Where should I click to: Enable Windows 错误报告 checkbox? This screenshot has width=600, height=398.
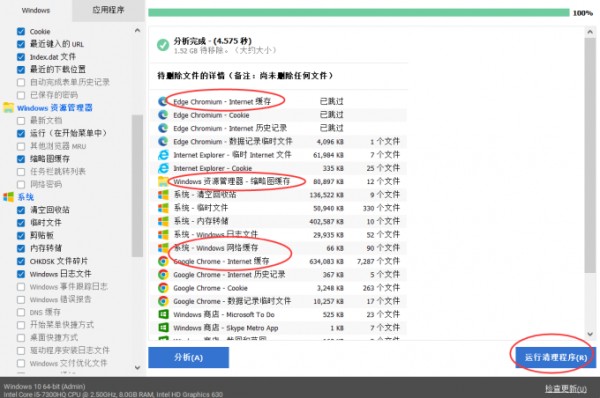(21, 300)
